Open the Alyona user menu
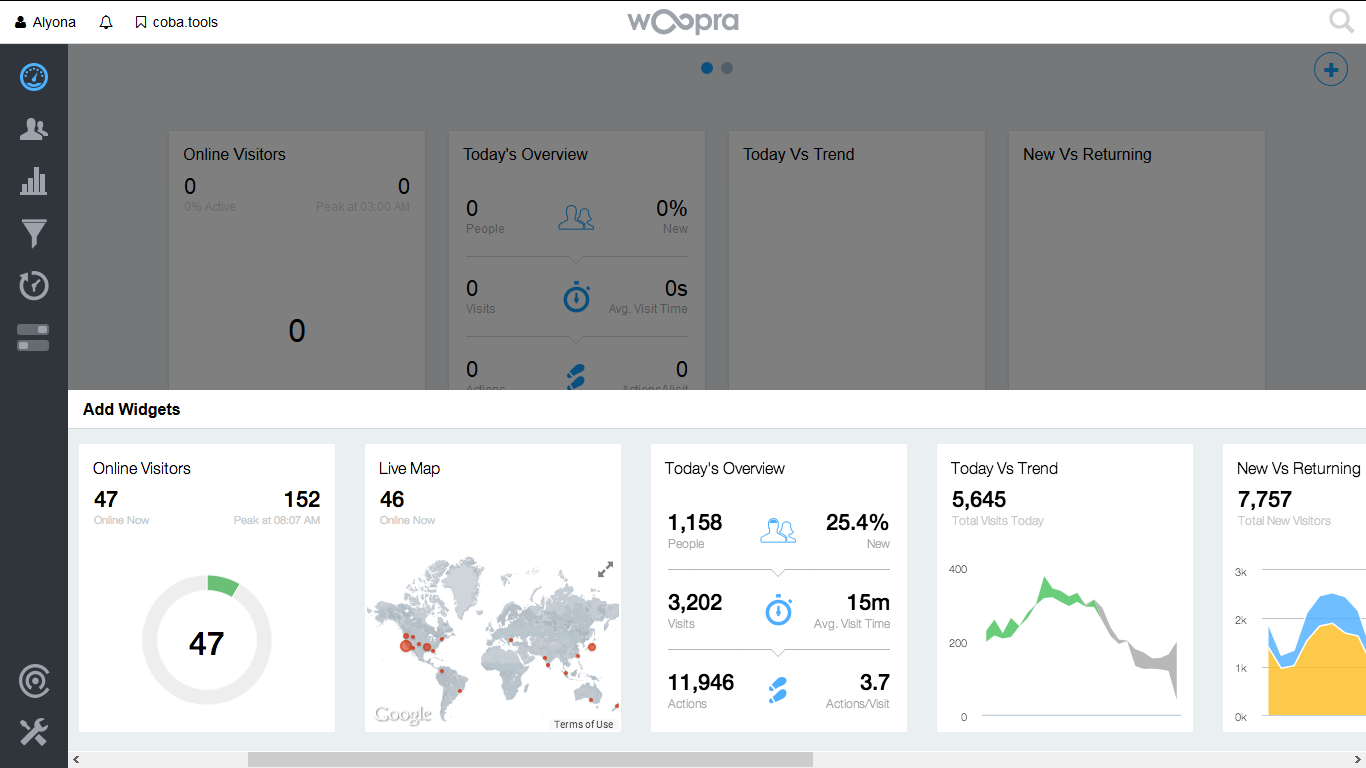This screenshot has height=768, width=1366. tap(46, 22)
